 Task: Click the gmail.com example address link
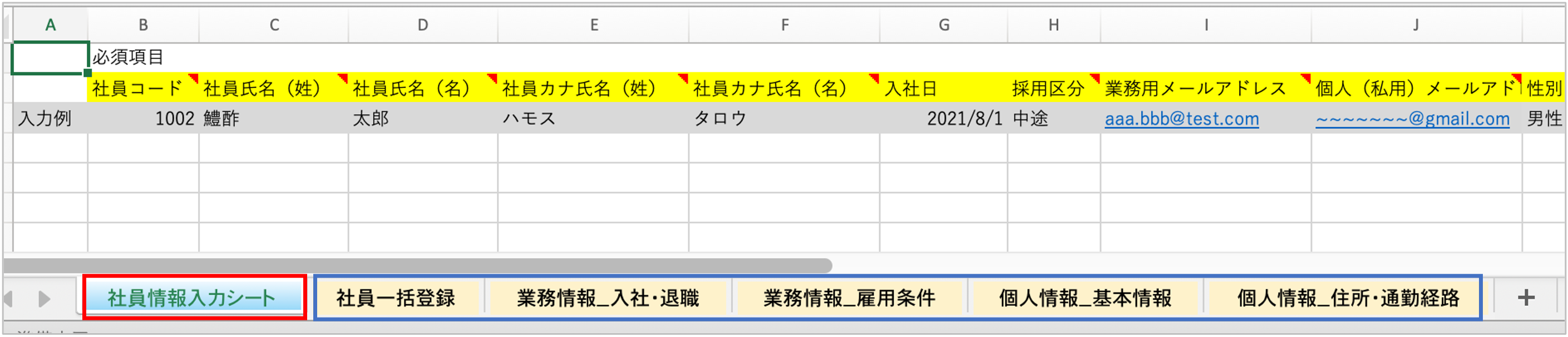pos(1412,119)
